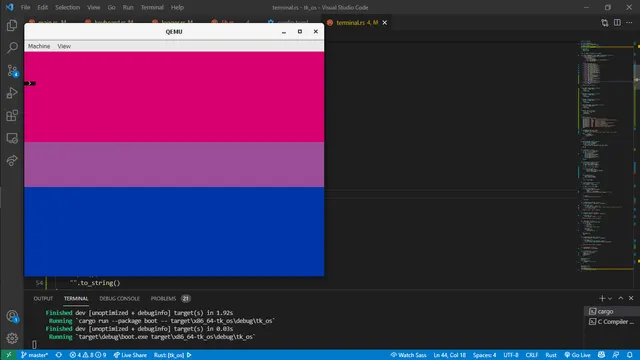Open the Terminal menu in menu bar

pyautogui.click(x=152, y=7)
